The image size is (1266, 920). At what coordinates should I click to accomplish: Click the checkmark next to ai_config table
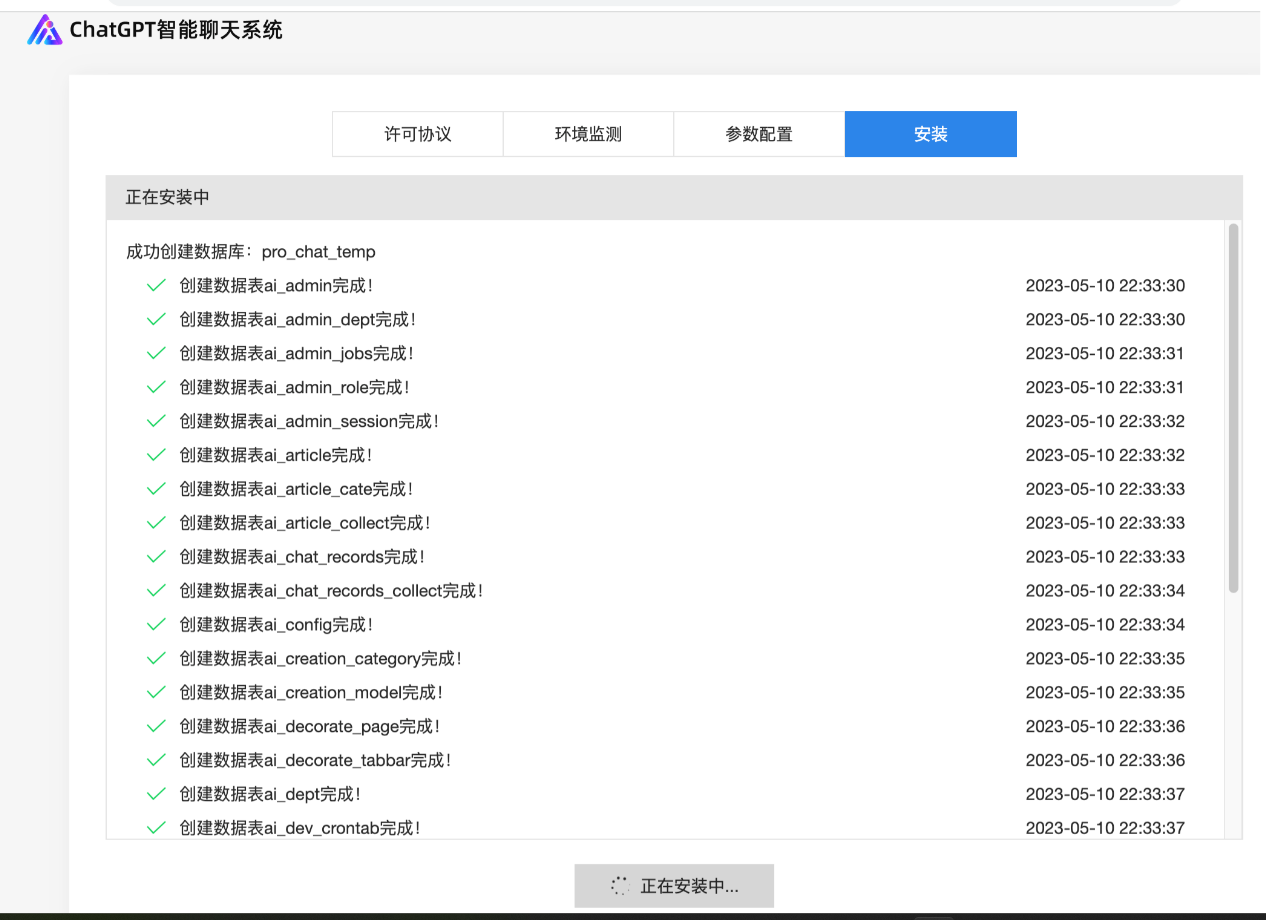(156, 625)
